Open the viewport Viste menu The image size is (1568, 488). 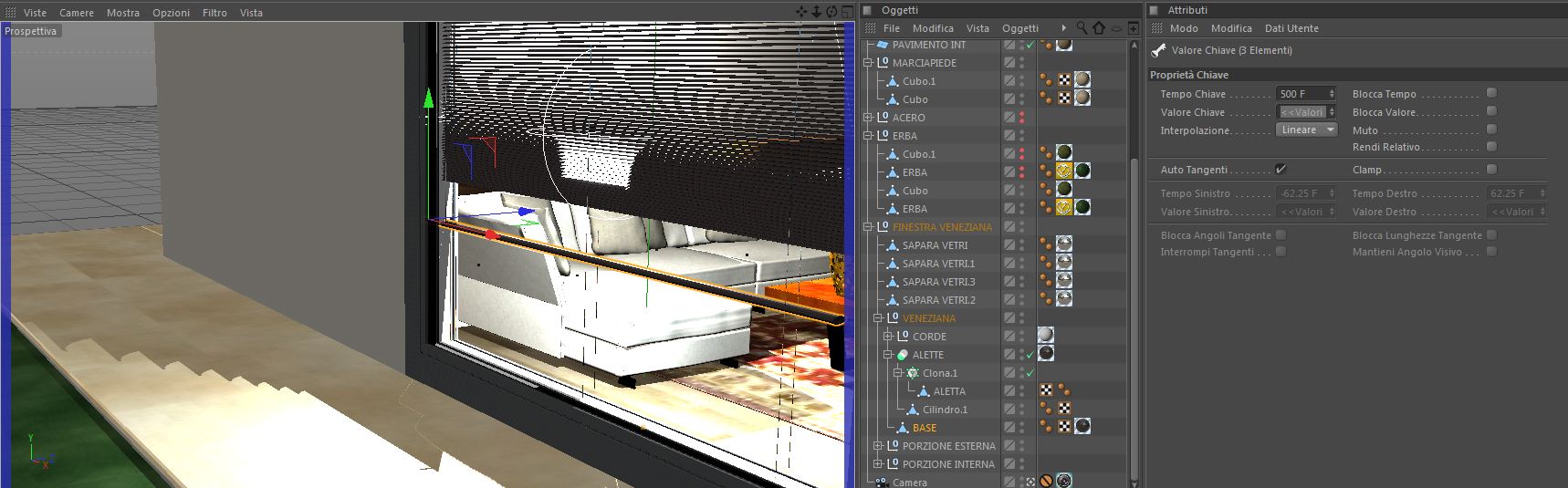pos(35,13)
